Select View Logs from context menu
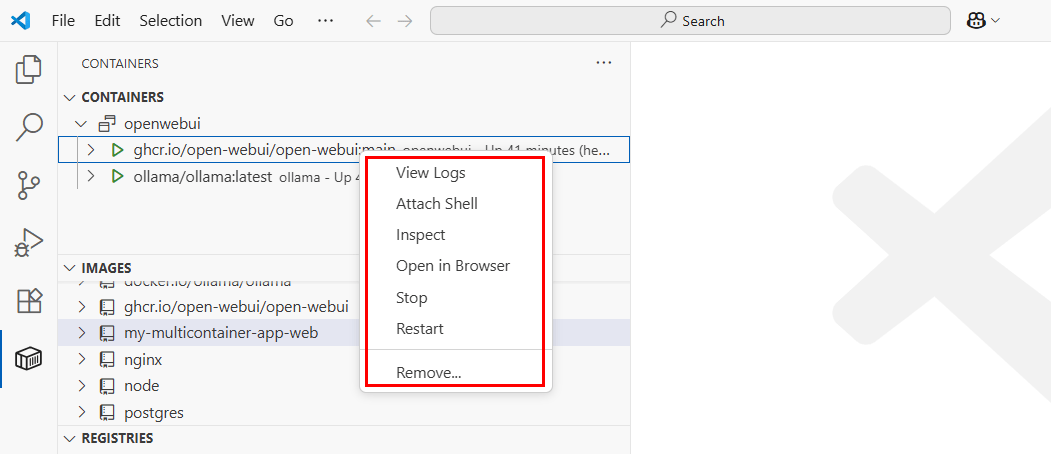The height and width of the screenshot is (454, 1051). coord(430,172)
